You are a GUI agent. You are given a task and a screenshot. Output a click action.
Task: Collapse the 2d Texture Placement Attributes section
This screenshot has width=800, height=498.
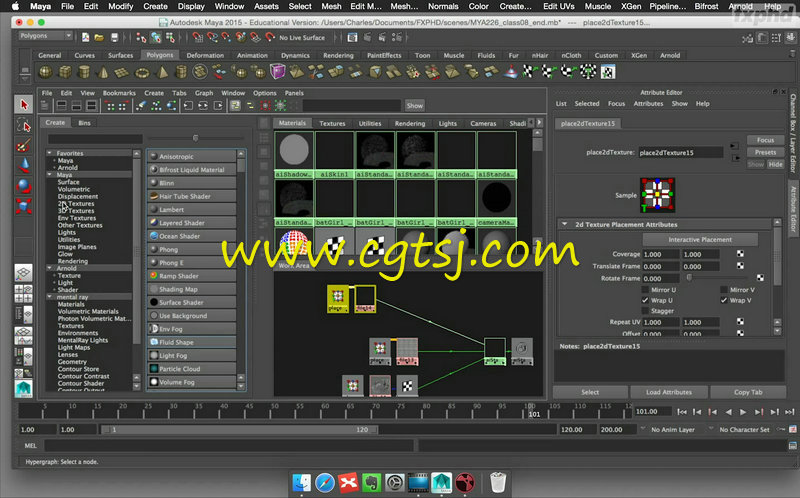pyautogui.click(x=565, y=224)
